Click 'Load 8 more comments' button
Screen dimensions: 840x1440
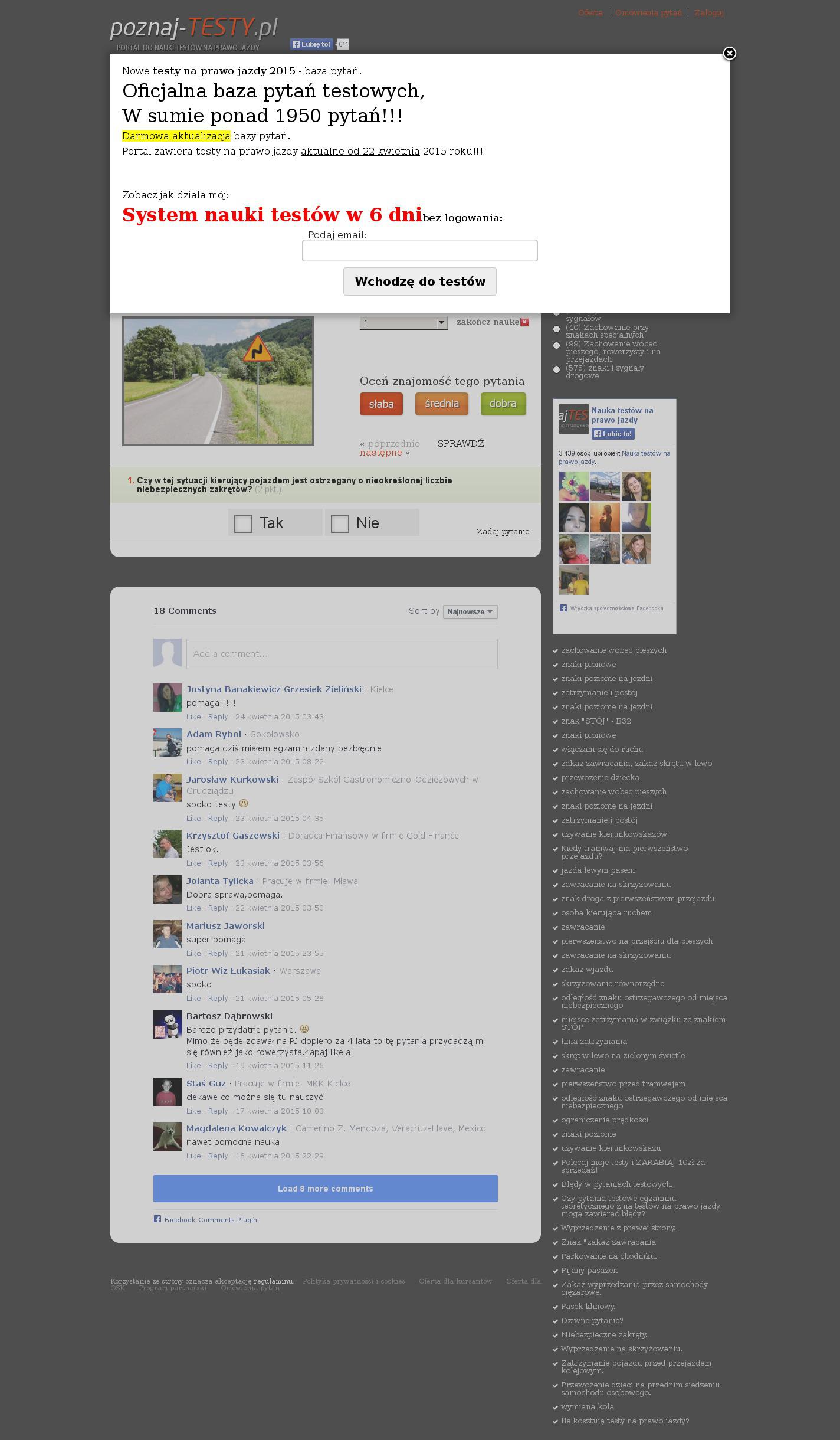click(326, 1189)
